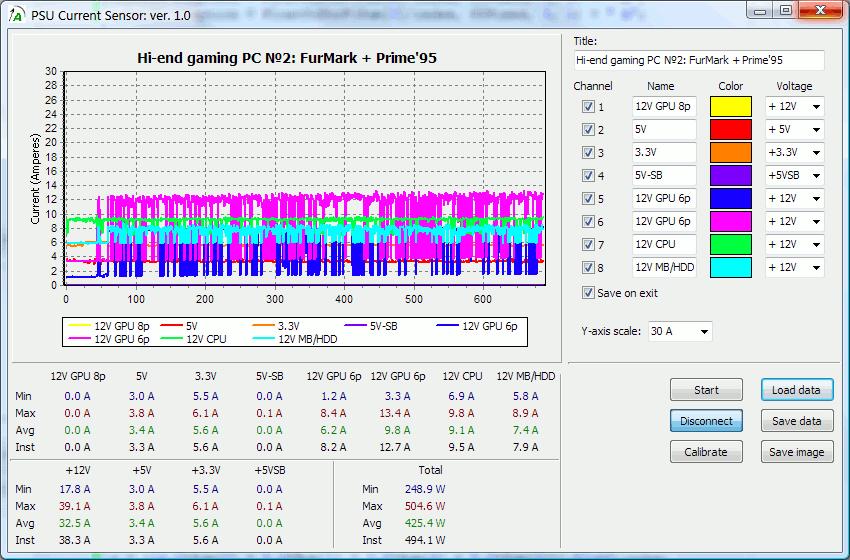Click the Calibrate button
This screenshot has width=850, height=560.
pos(706,452)
